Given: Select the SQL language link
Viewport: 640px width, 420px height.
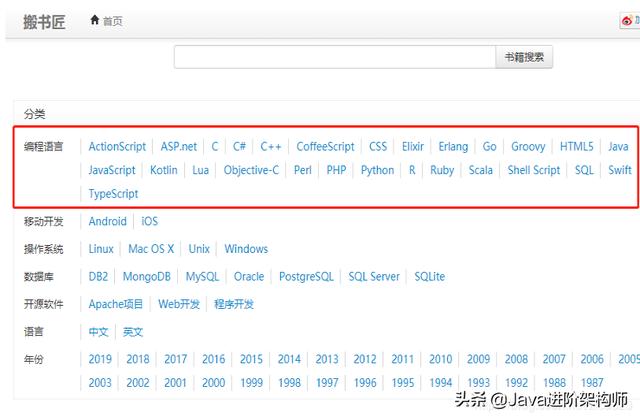Looking at the screenshot, I should pyautogui.click(x=584, y=170).
